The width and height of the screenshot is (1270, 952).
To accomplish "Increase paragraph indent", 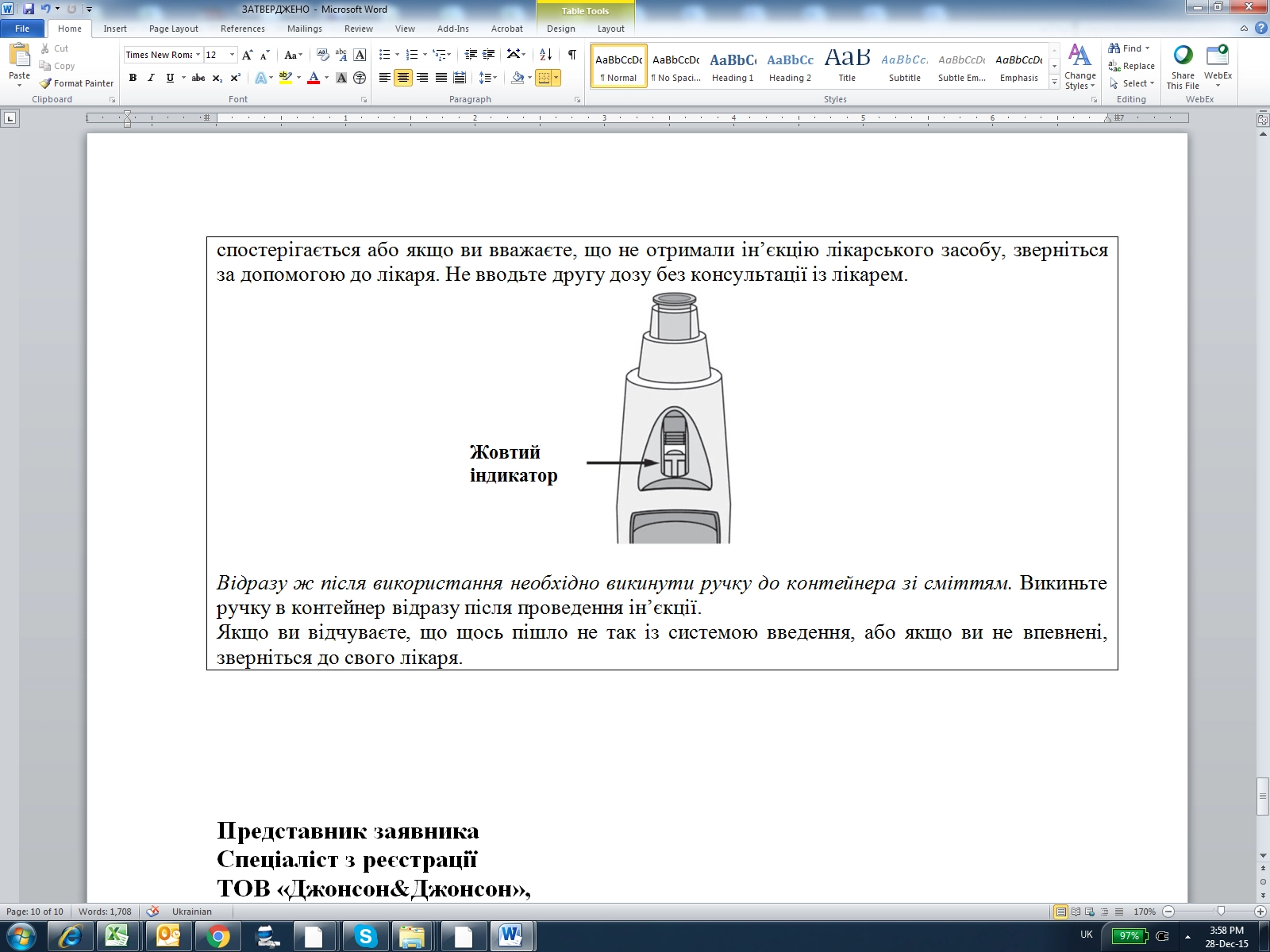I will [489, 55].
